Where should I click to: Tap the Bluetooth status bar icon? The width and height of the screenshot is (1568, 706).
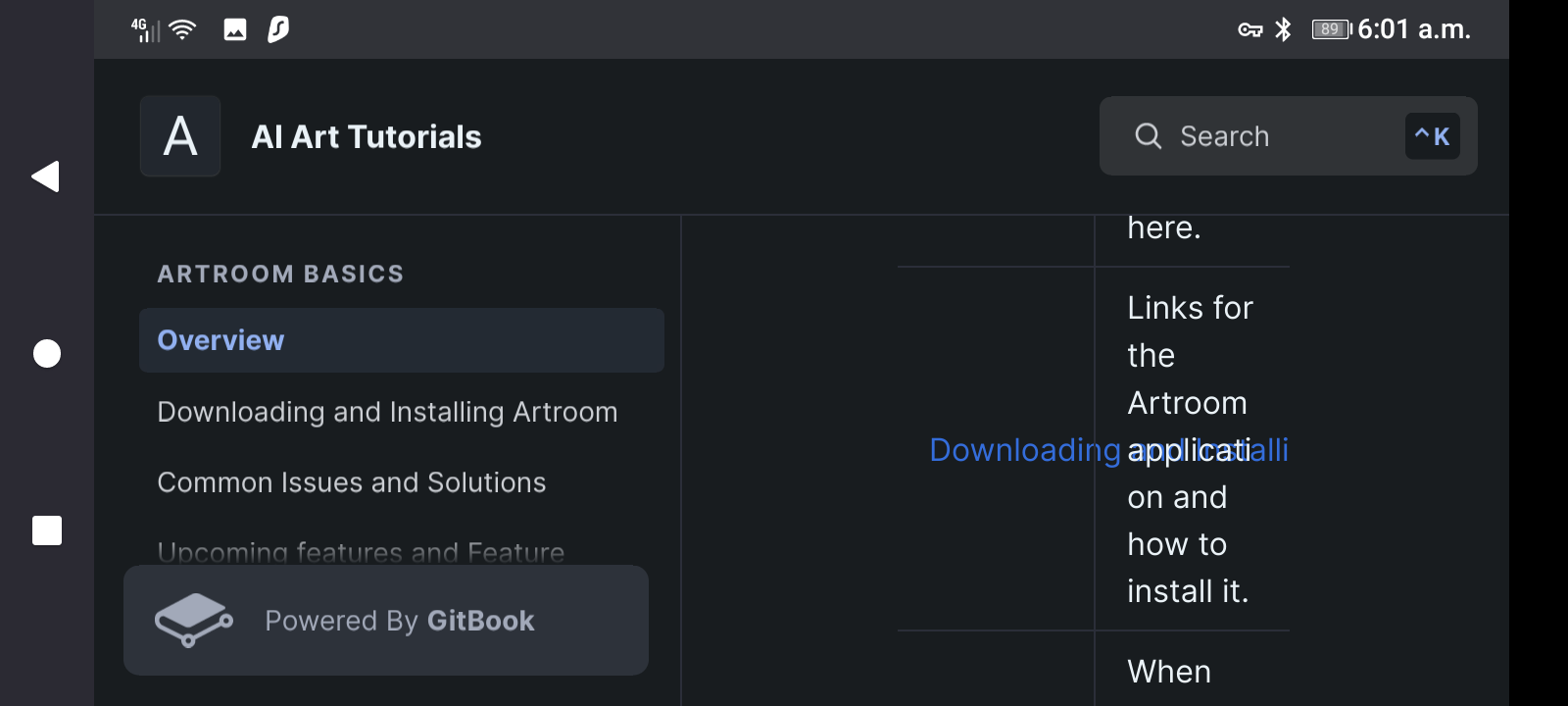pyautogui.click(x=1283, y=29)
